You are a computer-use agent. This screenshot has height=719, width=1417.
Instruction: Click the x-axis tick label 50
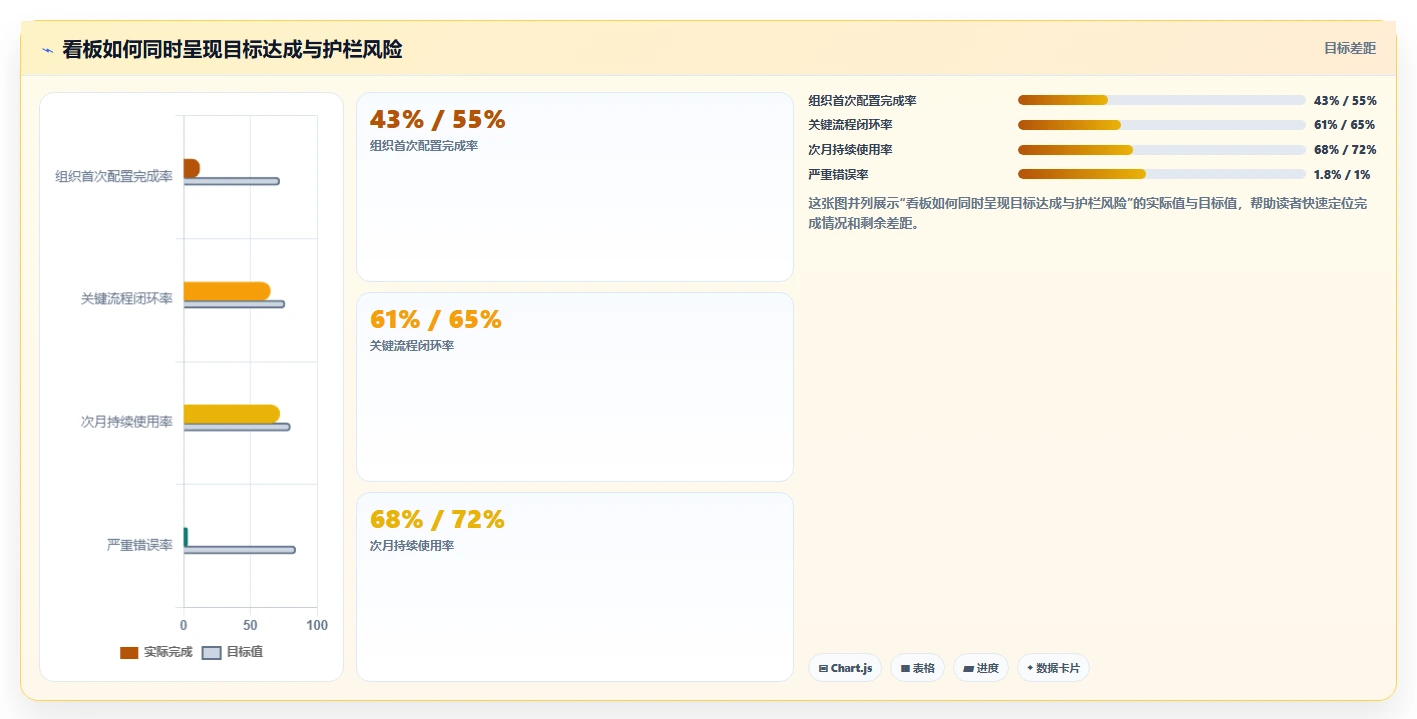coord(250,625)
